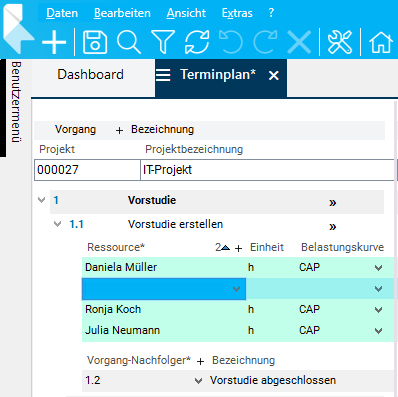Click sort indicator 2 beside Ressource

click(x=222, y=247)
